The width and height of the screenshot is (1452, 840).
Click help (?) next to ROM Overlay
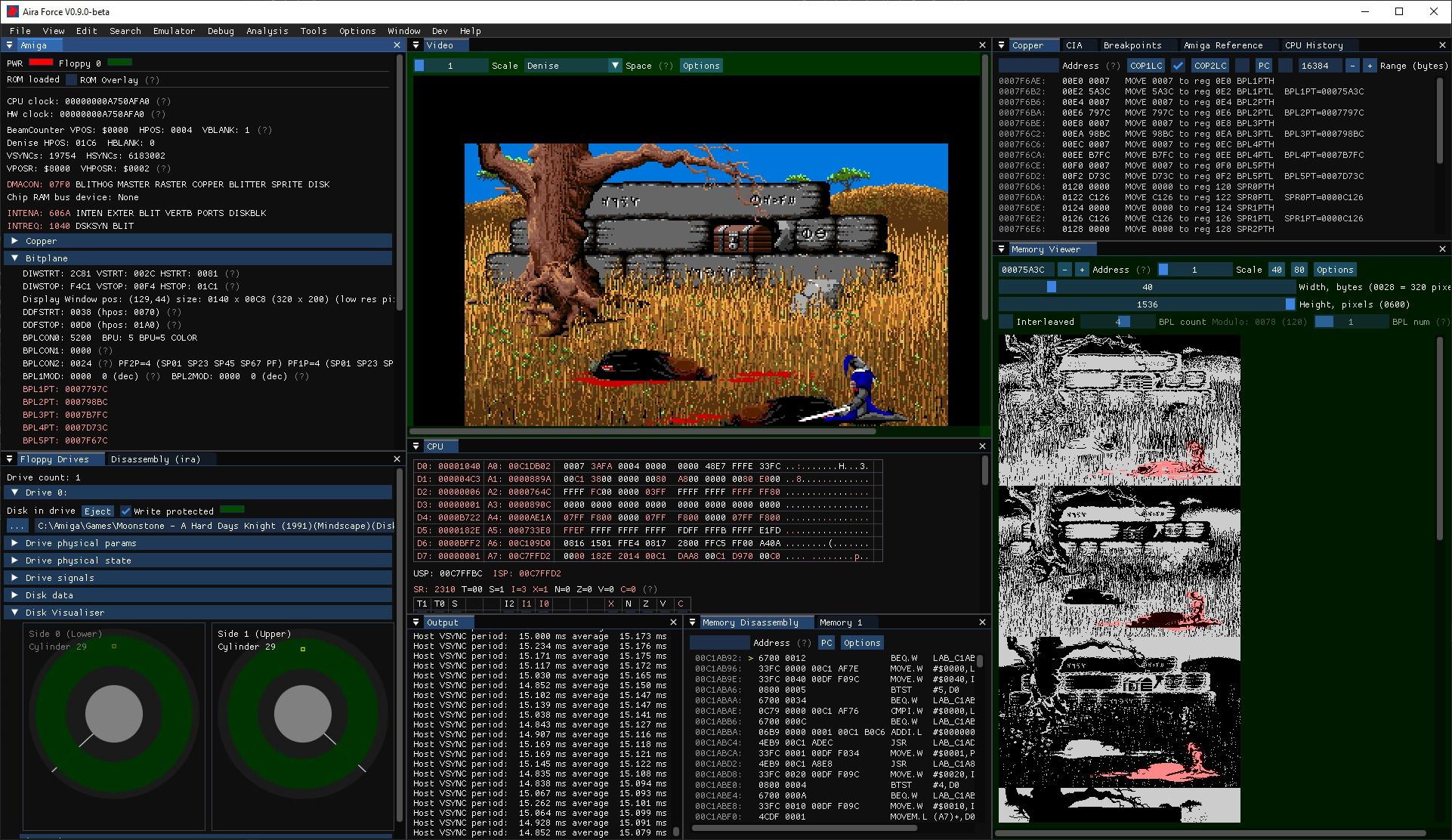pos(152,80)
